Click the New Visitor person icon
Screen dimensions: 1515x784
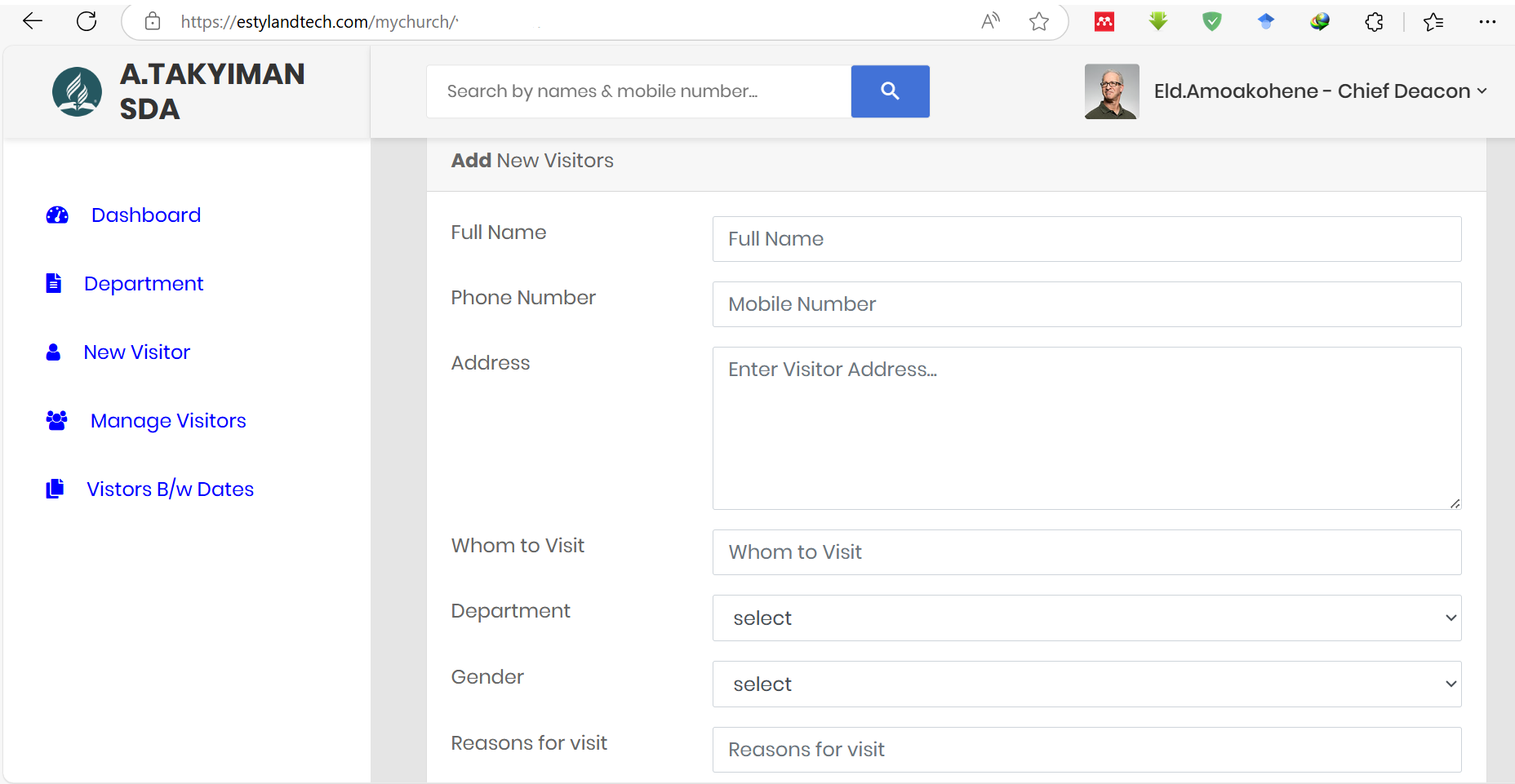54,352
